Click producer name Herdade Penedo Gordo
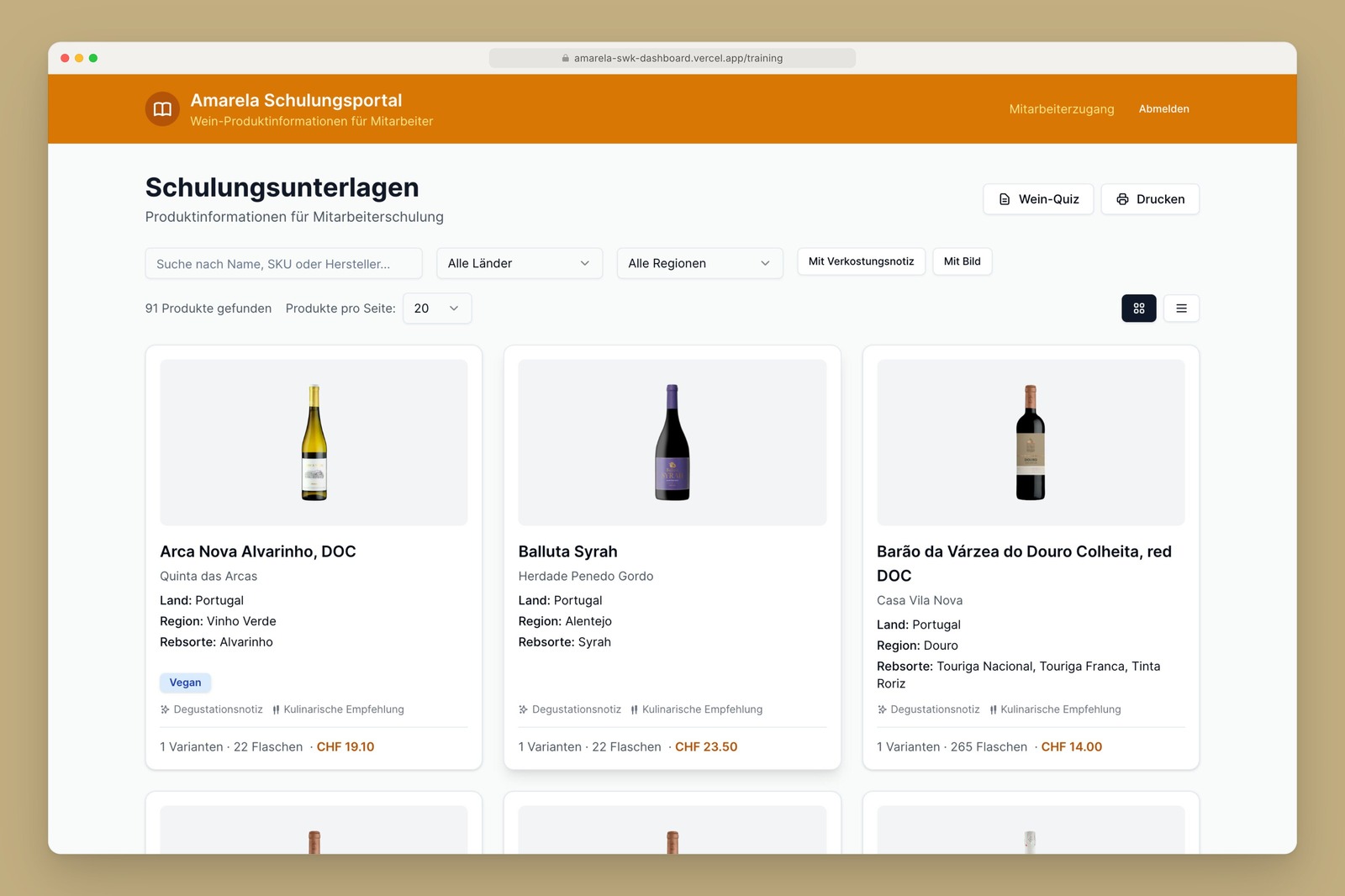Image resolution: width=1345 pixels, height=896 pixels. (x=586, y=576)
